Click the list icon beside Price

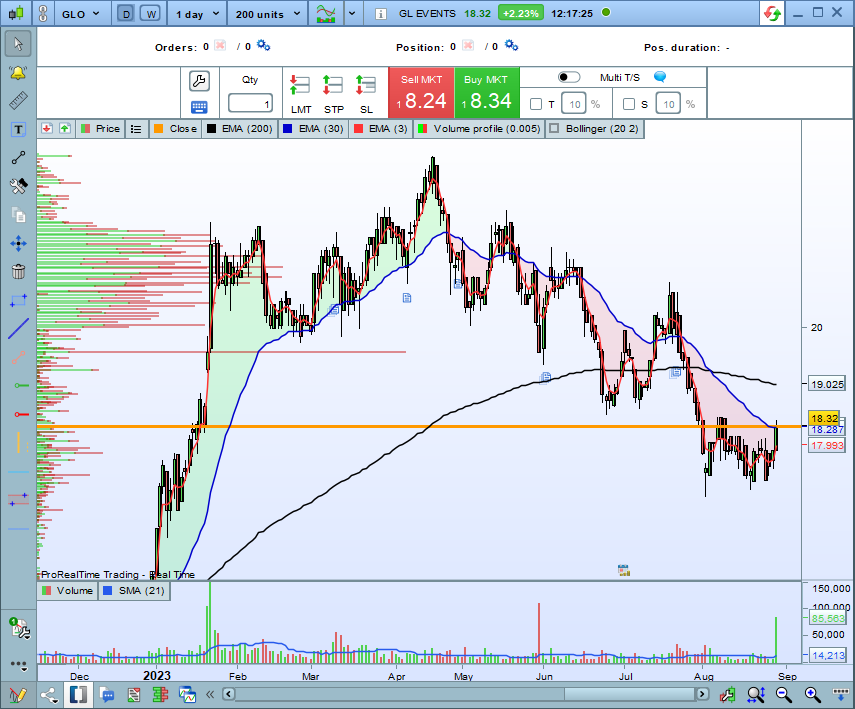[136, 129]
